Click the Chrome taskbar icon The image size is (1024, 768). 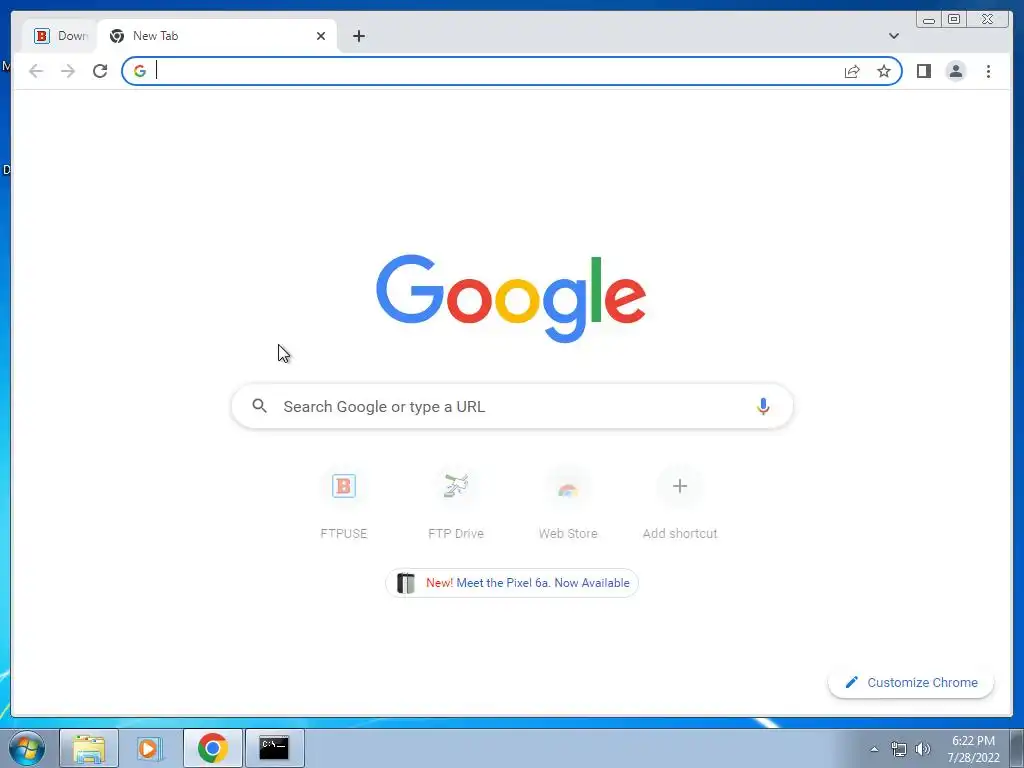[212, 748]
